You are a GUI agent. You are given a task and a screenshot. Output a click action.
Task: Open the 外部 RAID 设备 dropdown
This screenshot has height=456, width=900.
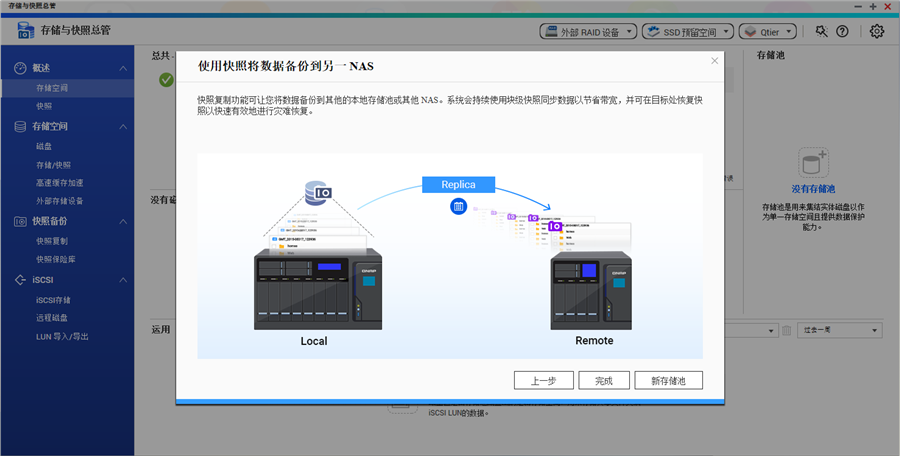point(588,31)
